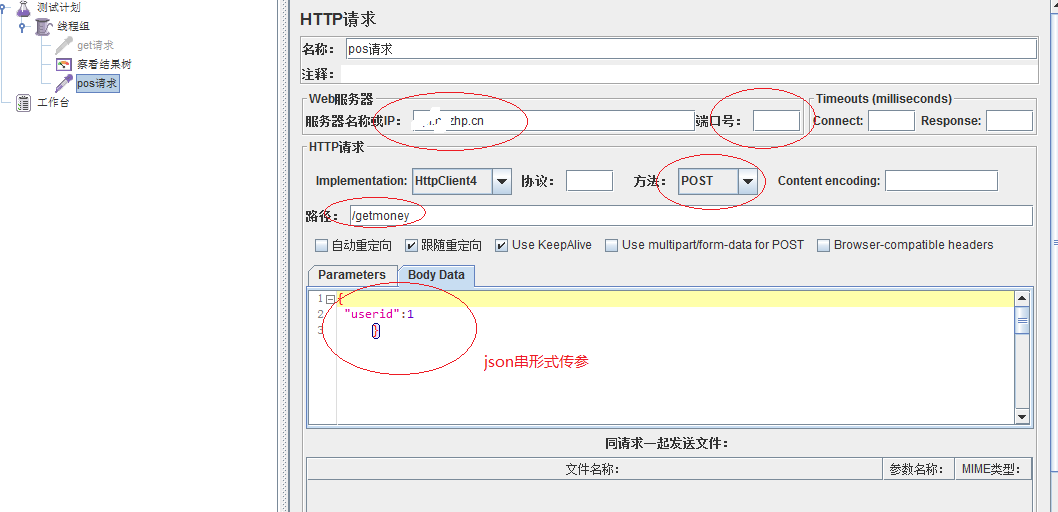This screenshot has height=512, width=1058.
Task: Click the body editor vertical scrollbar thumb
Action: (x=1022, y=320)
